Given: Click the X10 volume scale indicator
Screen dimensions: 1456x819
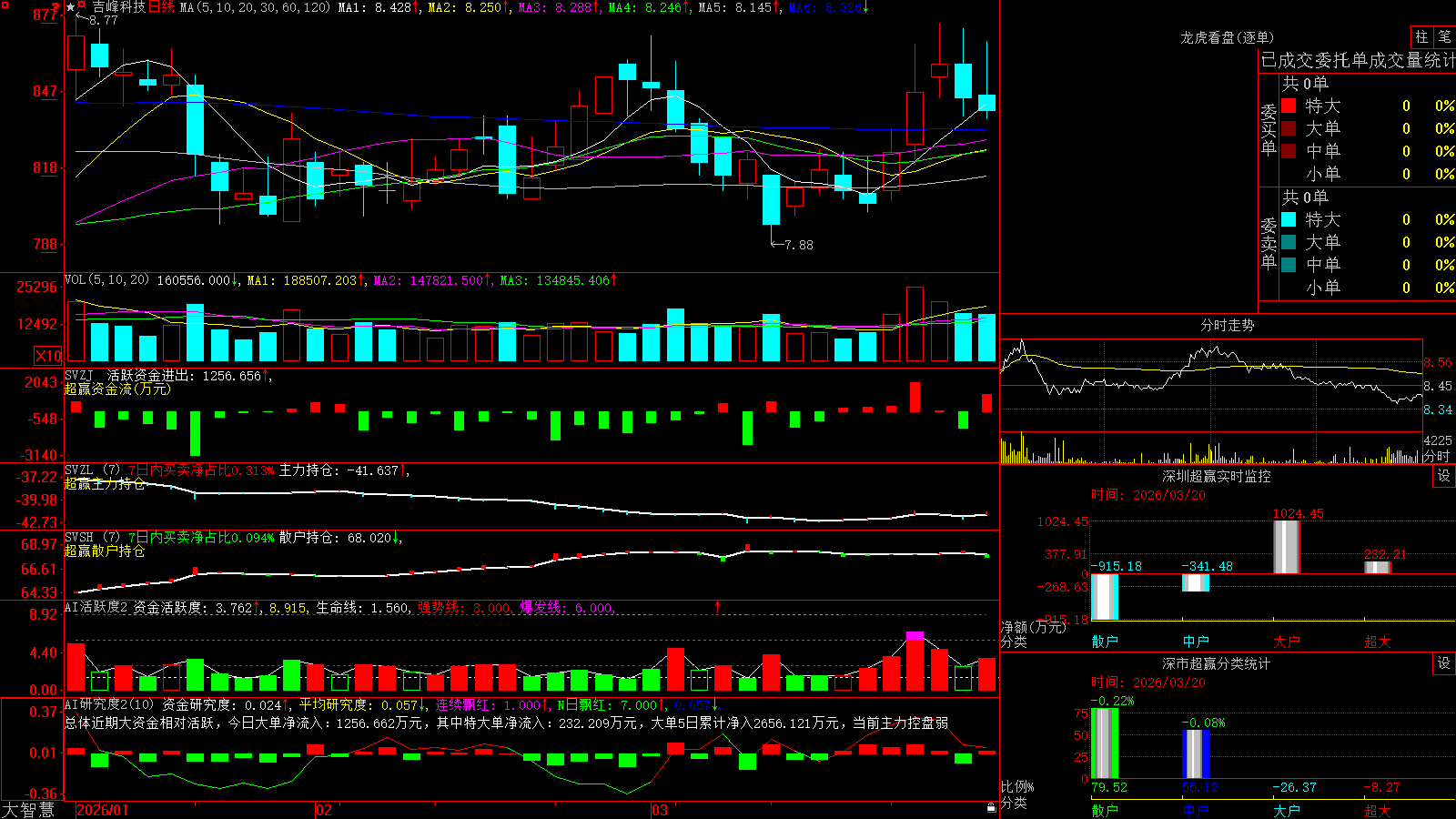Looking at the screenshot, I should coord(48,356).
